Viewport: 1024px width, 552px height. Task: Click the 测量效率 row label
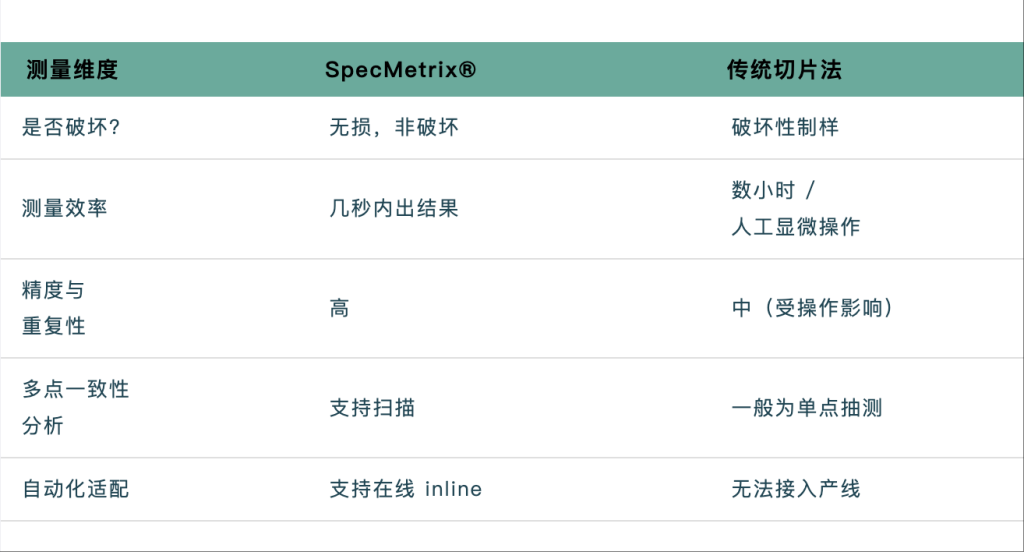64,208
